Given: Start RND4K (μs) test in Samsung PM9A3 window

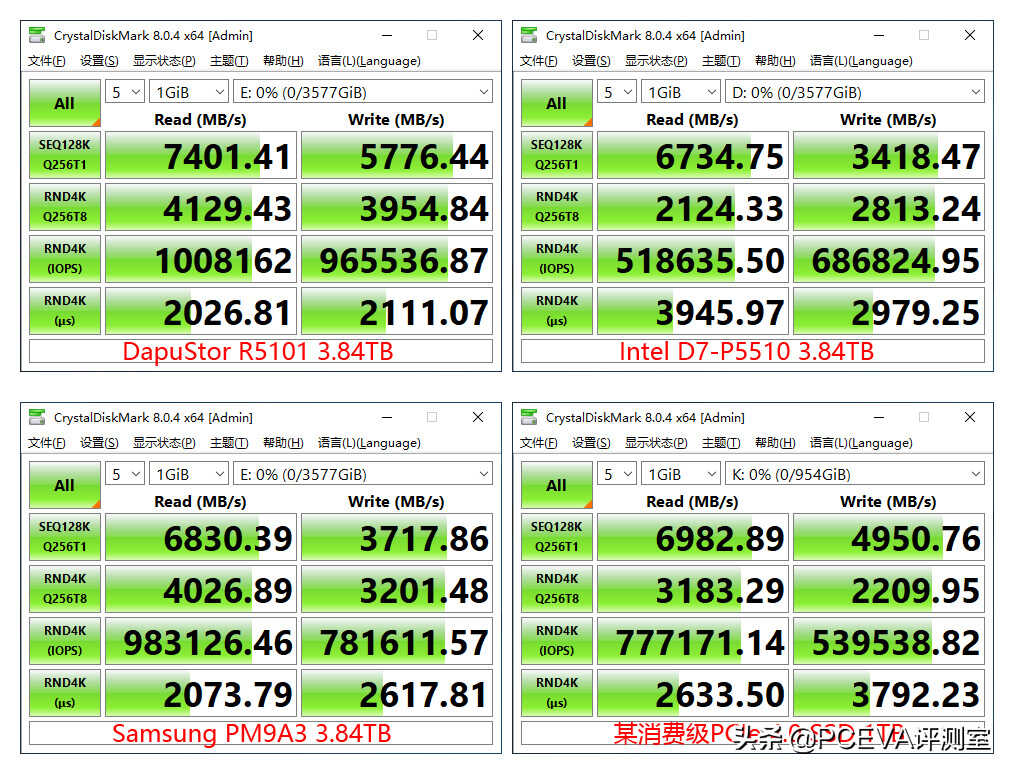Looking at the screenshot, I should 65,693.
